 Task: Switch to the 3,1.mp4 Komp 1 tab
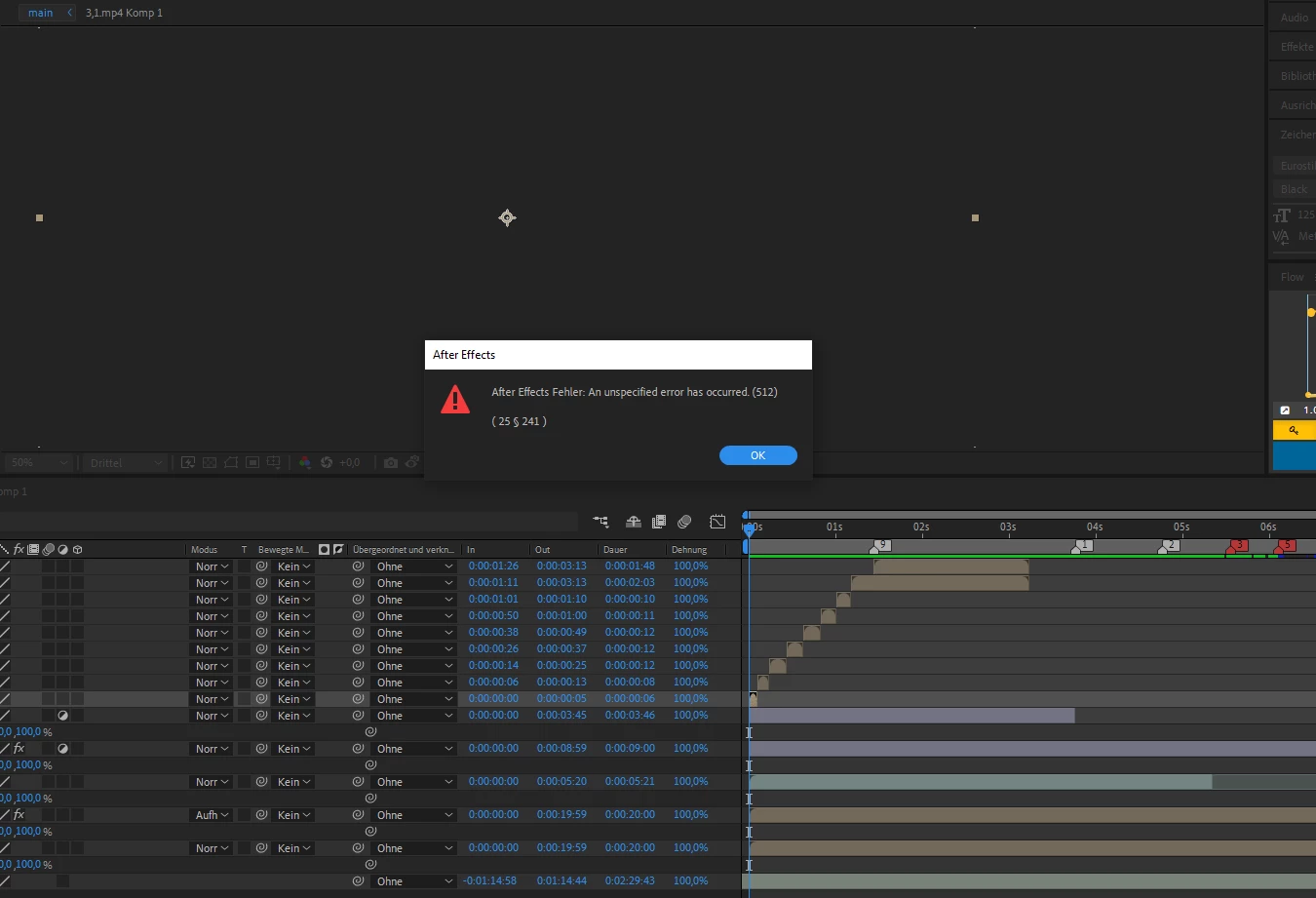(x=124, y=13)
